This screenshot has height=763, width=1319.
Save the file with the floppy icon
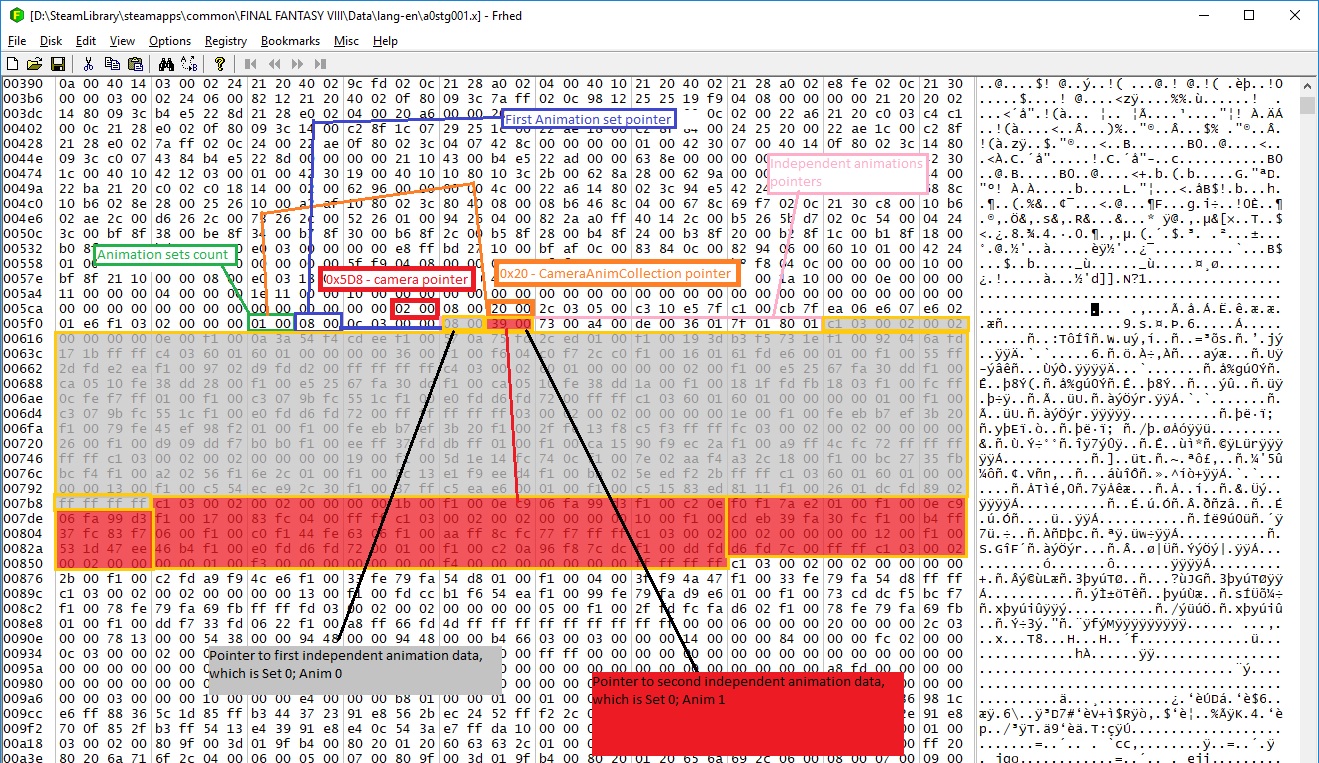coord(59,63)
